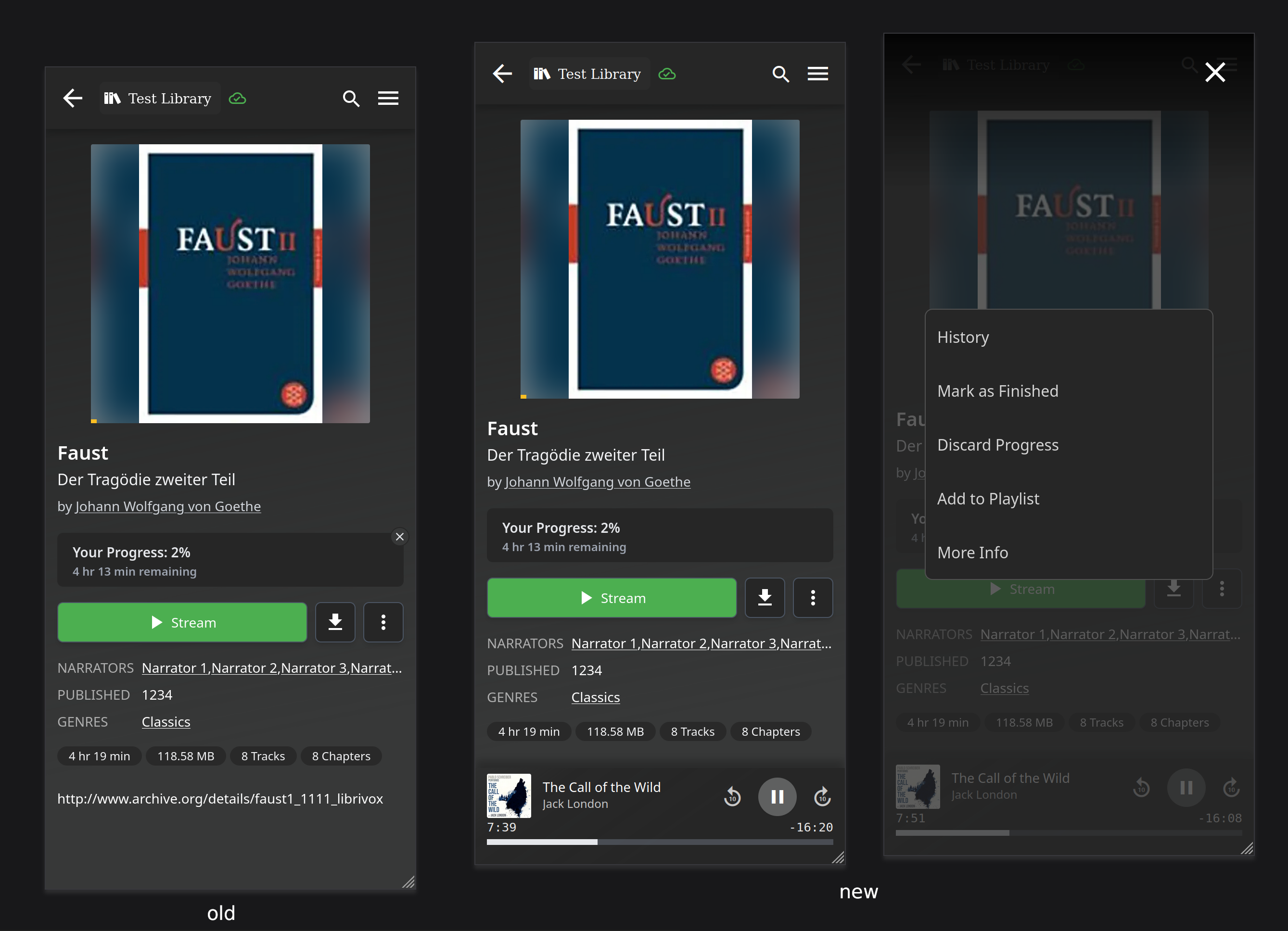Open search in the middle window
Image resolution: width=1288 pixels, height=931 pixels.
click(x=780, y=75)
